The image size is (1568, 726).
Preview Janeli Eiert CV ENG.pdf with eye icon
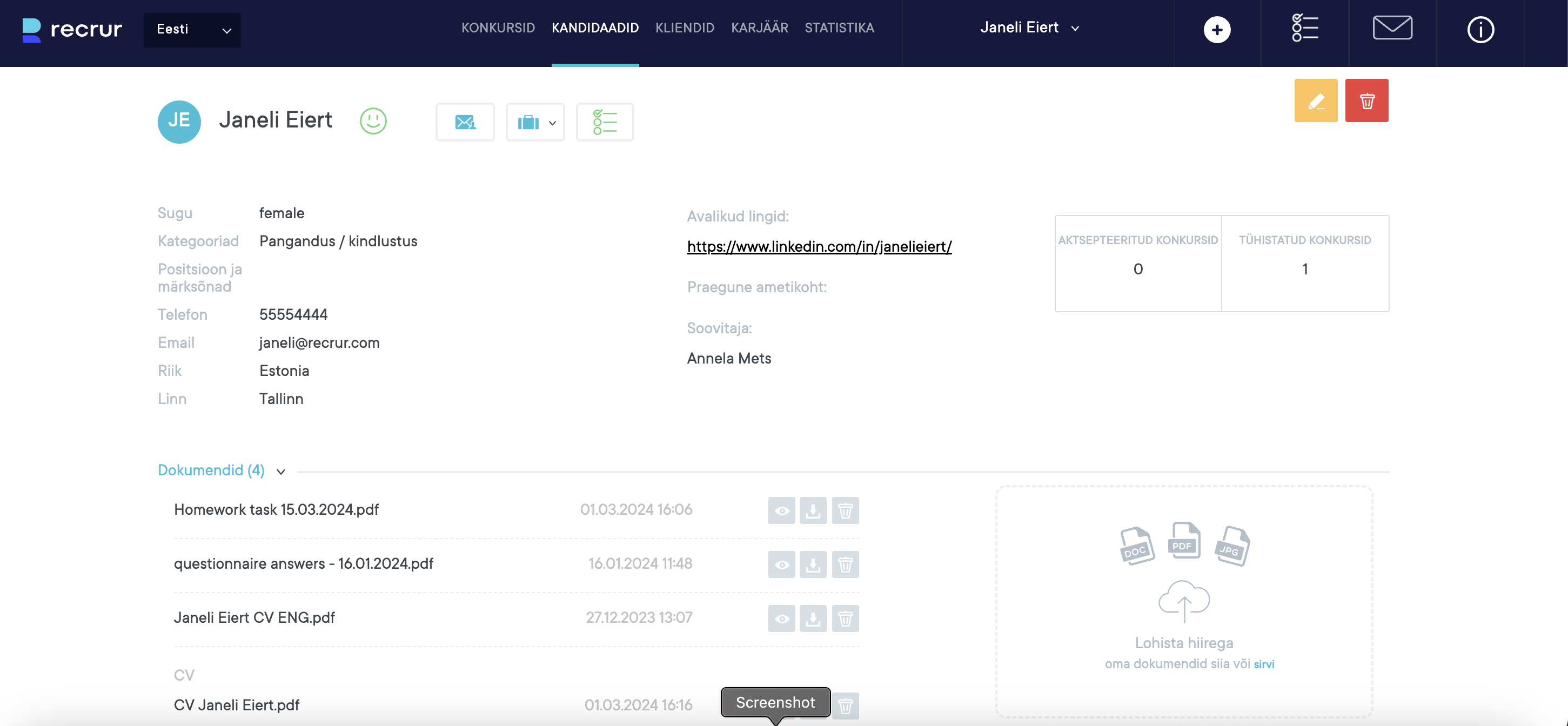(x=781, y=619)
